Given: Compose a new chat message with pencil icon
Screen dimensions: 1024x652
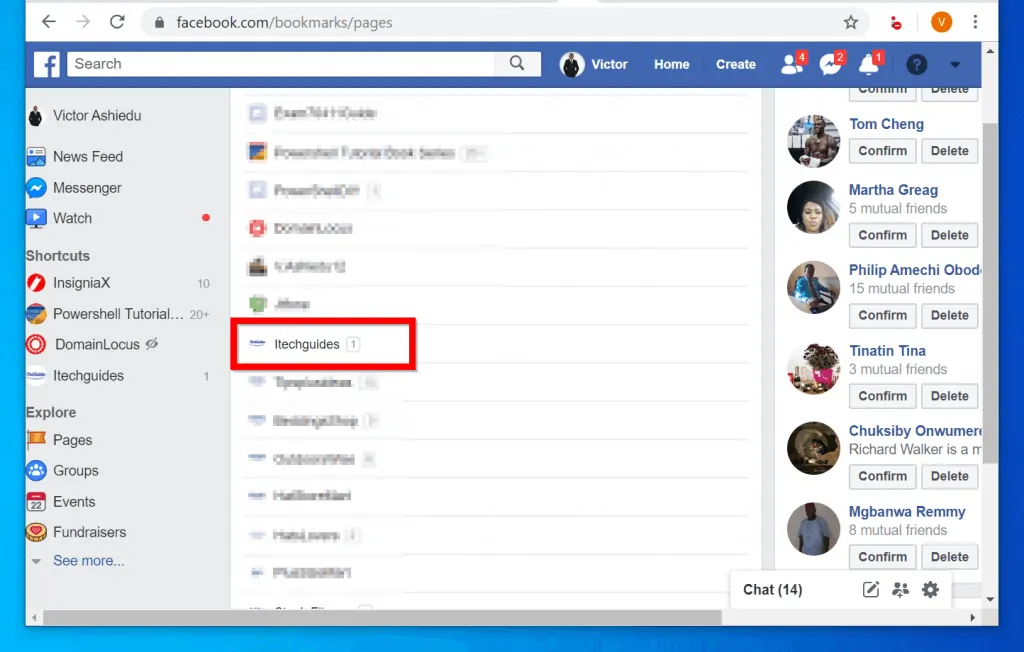Looking at the screenshot, I should pos(870,590).
